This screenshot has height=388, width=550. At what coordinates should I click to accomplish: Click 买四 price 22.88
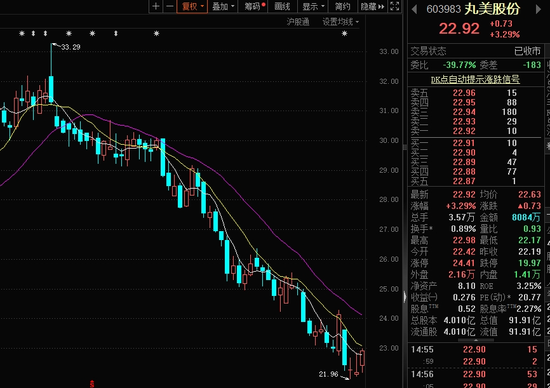464,172
